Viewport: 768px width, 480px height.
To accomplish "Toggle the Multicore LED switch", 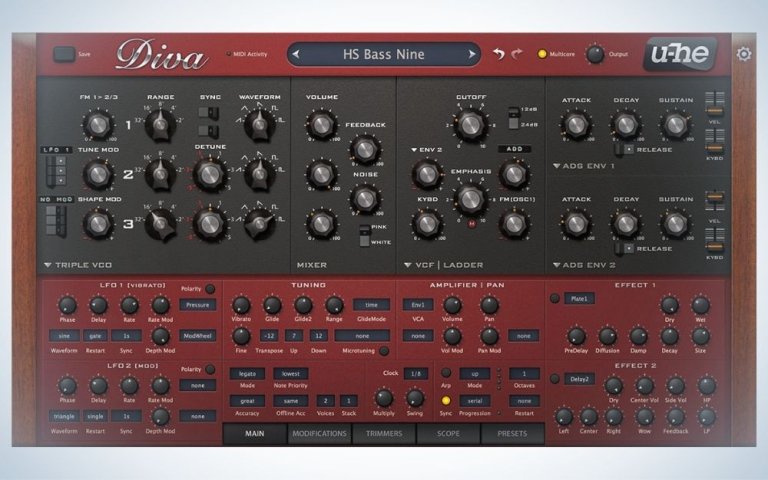I will pos(542,54).
